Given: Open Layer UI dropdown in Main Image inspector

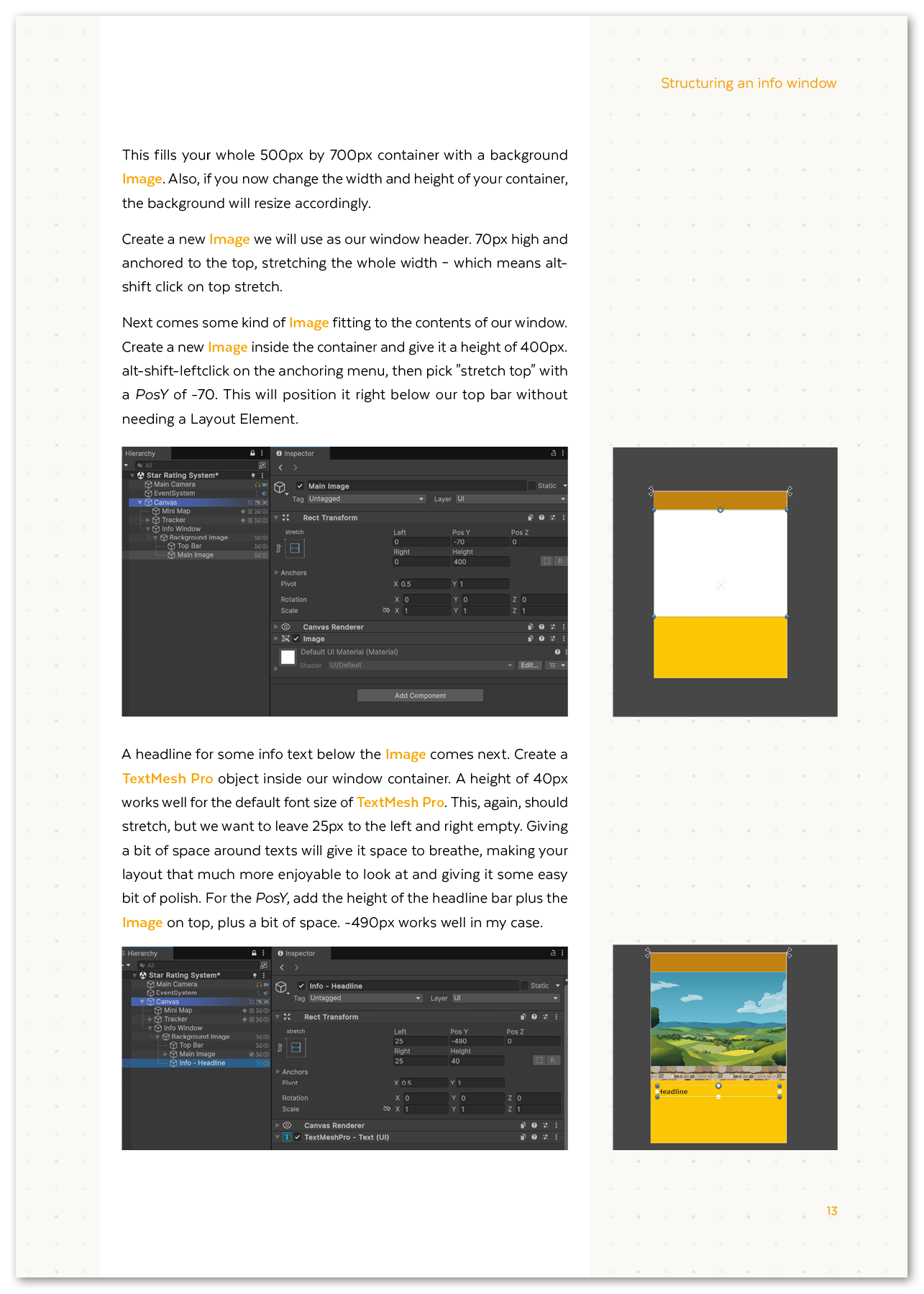Looking at the screenshot, I should 511,498.
